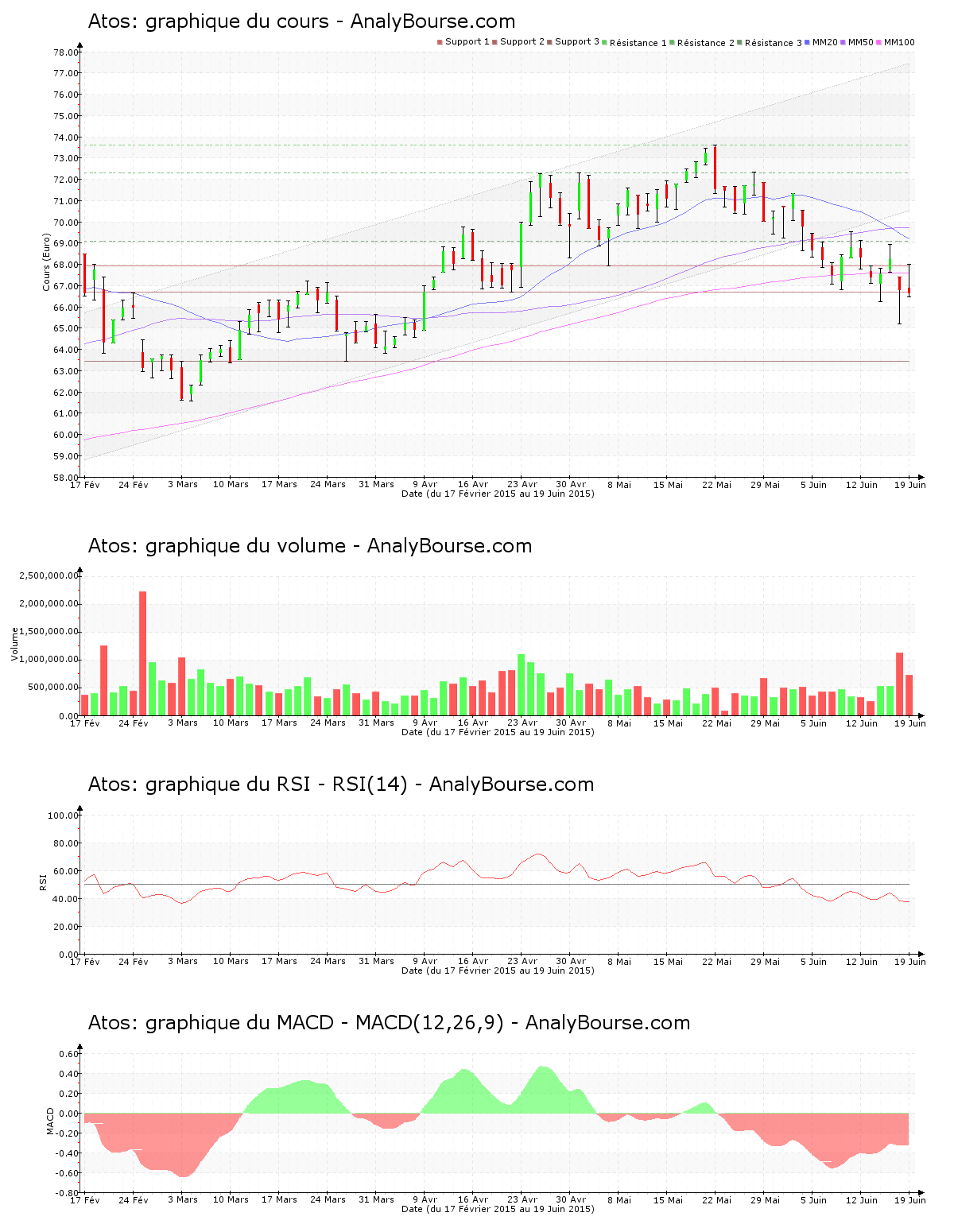Click the Résistance 1 green legend swatch
The width and height of the screenshot is (954, 1232).
(605, 42)
